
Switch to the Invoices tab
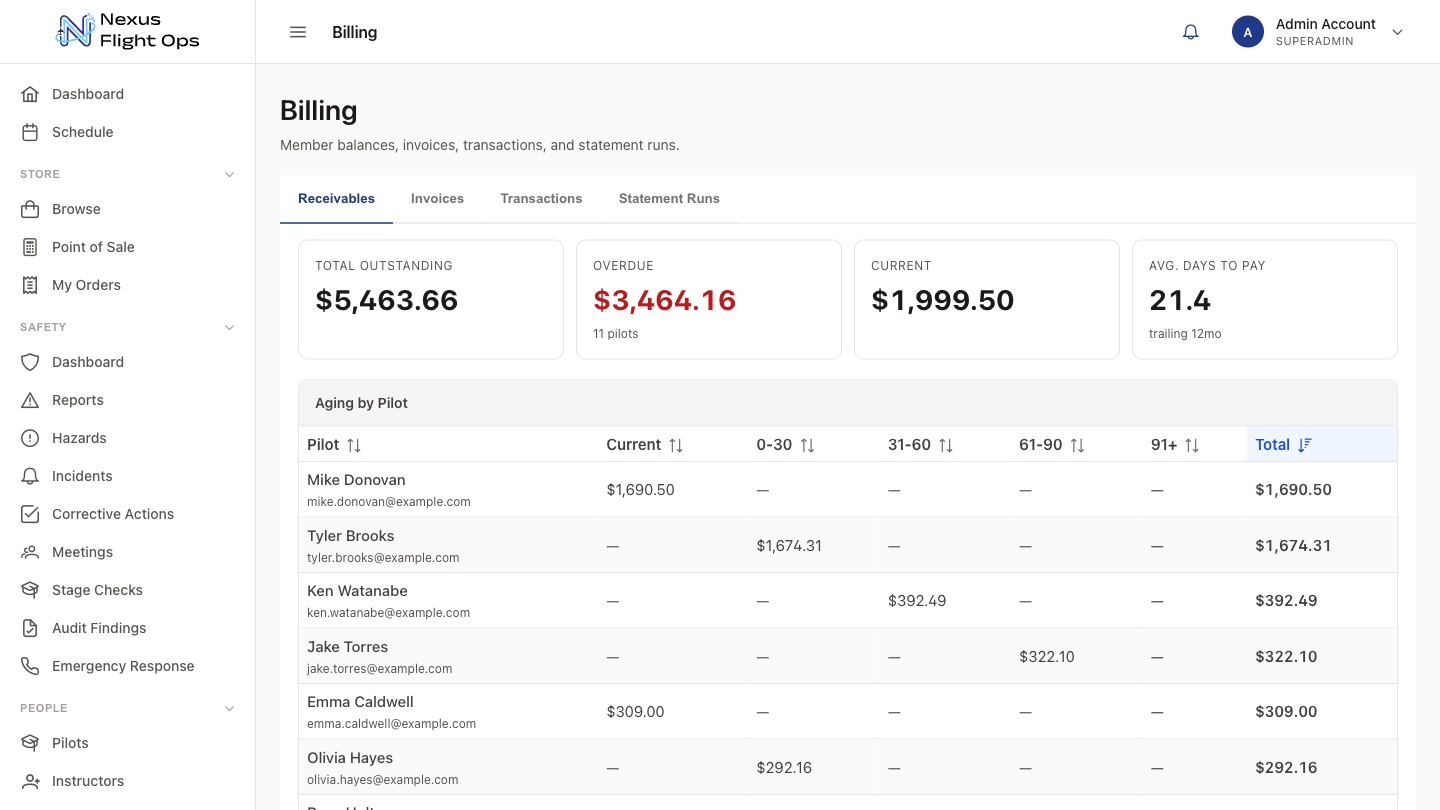tap(437, 198)
